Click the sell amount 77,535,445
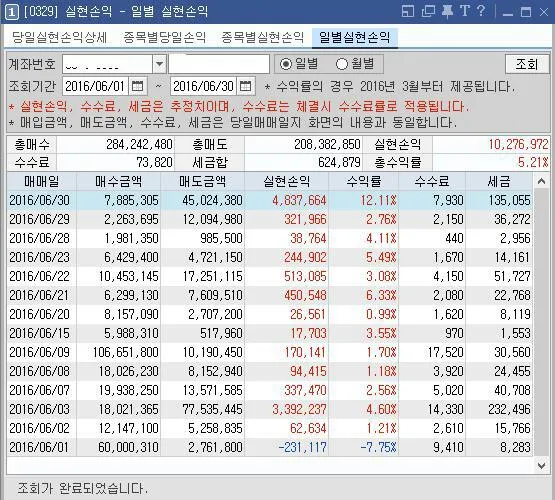Screen dimensions: 555x500 pyautogui.click(x=212, y=409)
